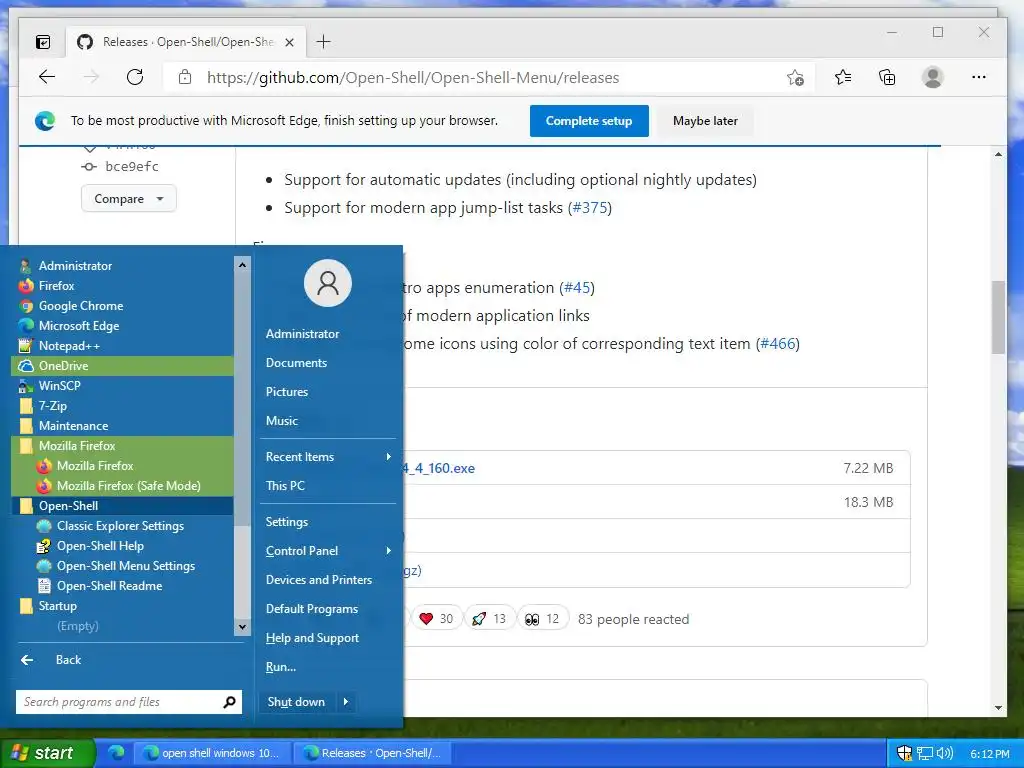The width and height of the screenshot is (1024, 768).
Task: Click the user avatar picture in start menu
Action: (328, 283)
